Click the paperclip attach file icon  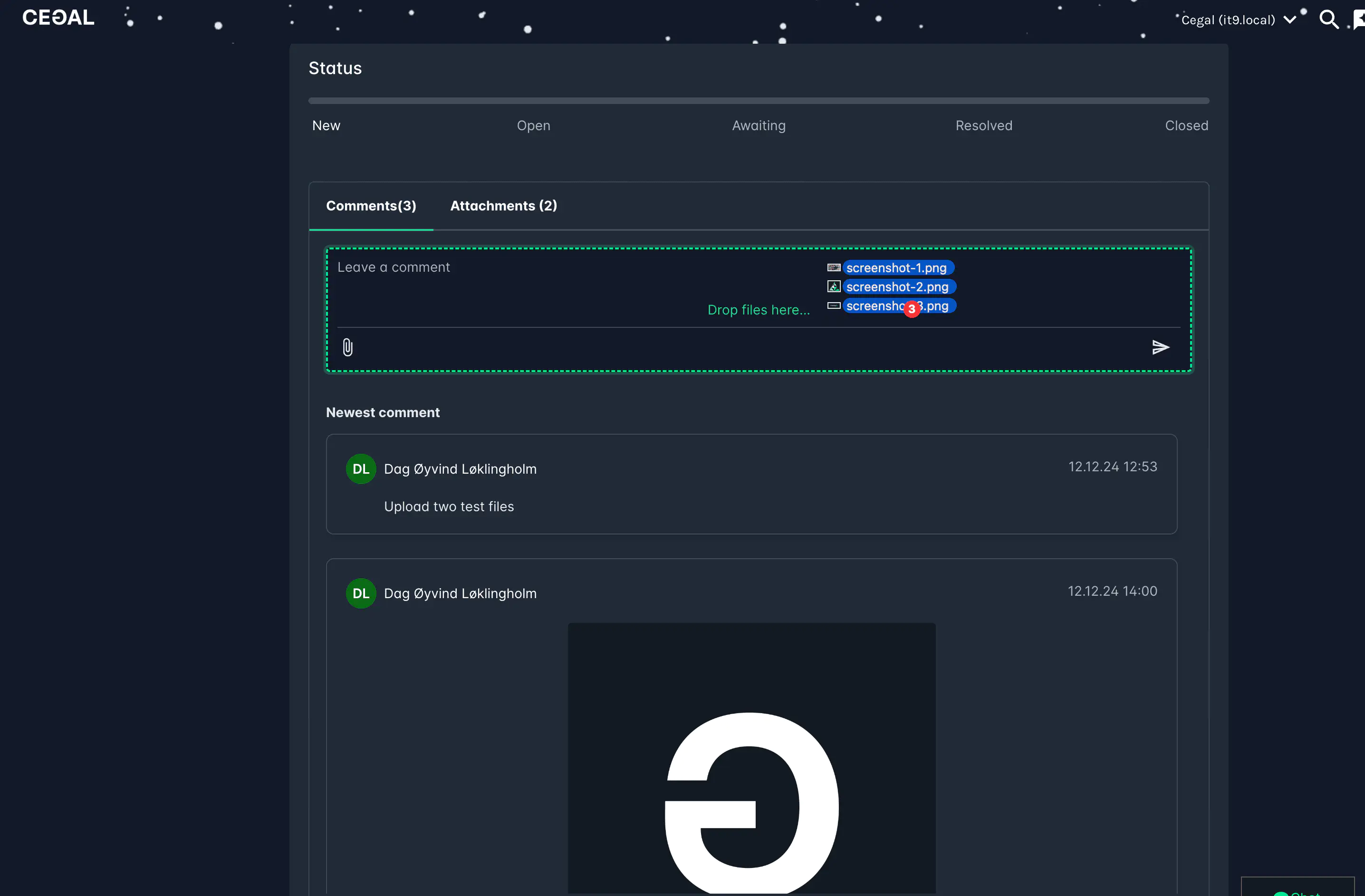(347, 347)
